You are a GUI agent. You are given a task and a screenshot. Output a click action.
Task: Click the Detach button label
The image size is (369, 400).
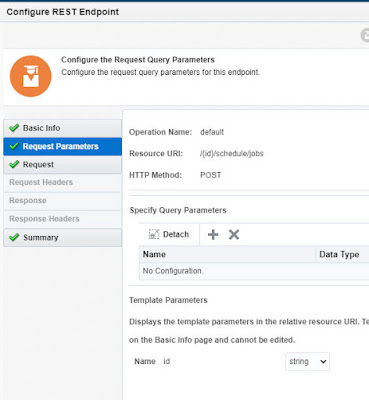click(x=176, y=235)
